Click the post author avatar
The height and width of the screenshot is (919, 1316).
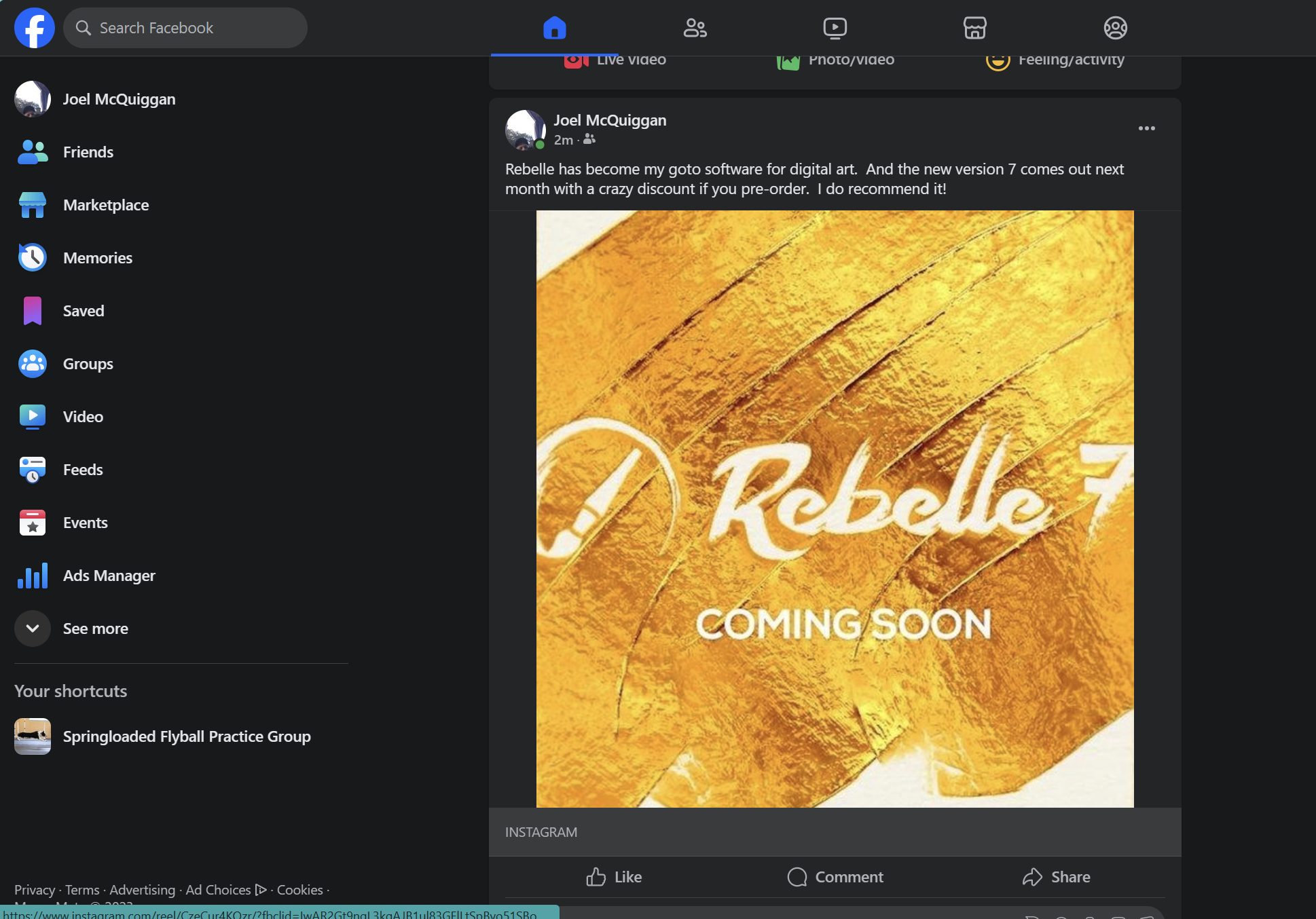(525, 130)
